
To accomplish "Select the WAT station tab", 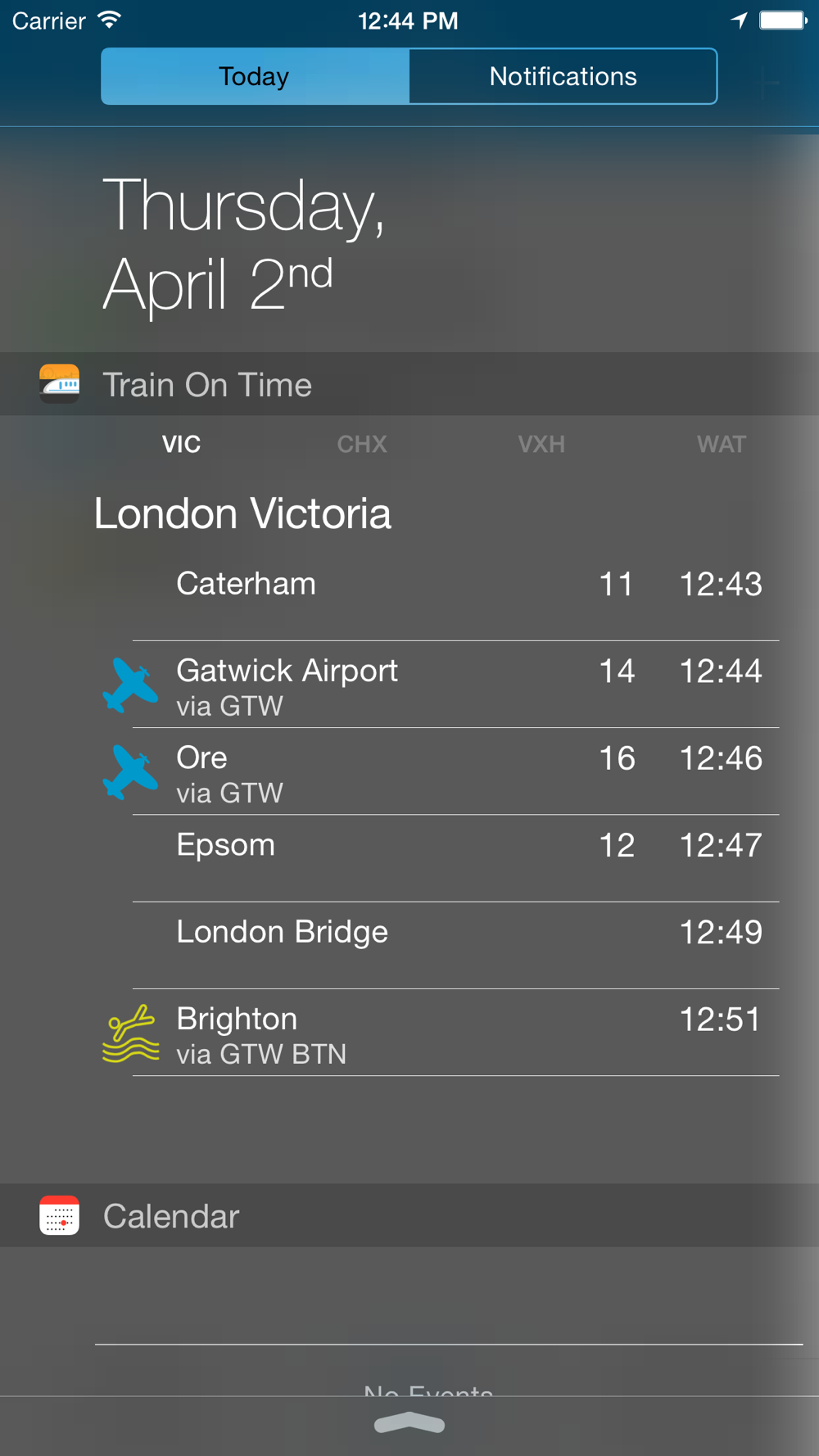I will 721,444.
